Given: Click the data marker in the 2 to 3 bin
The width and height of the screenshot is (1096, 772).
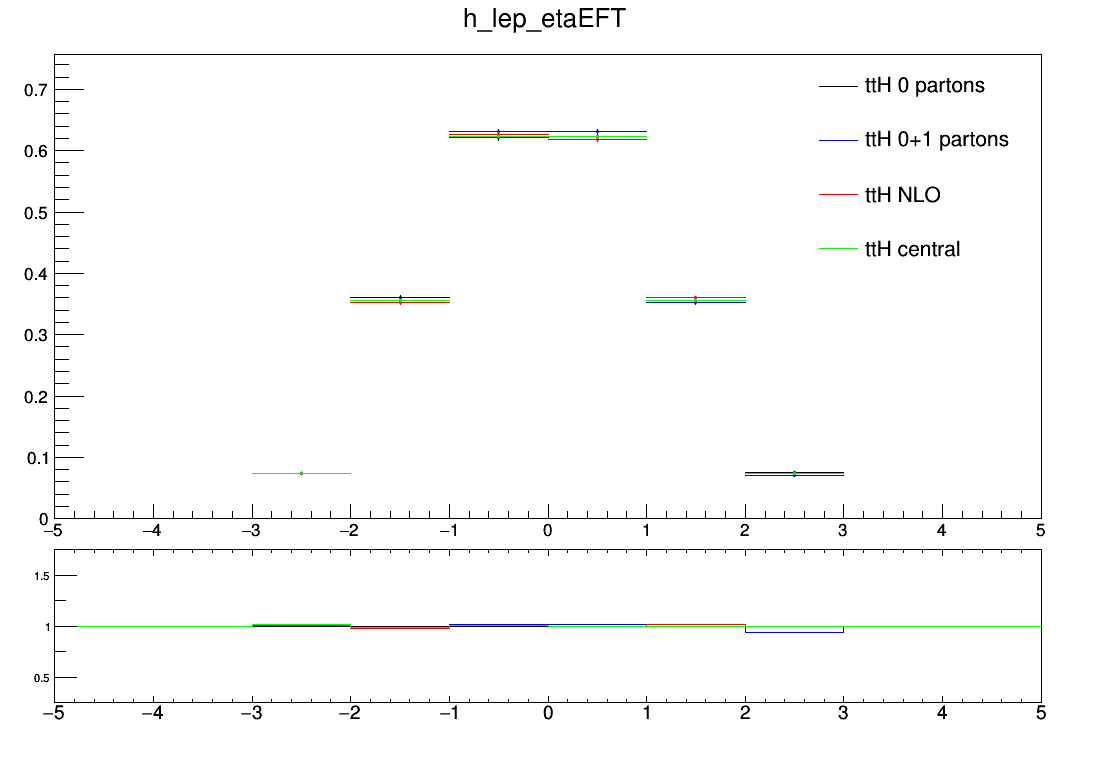Looking at the screenshot, I should tap(794, 473).
